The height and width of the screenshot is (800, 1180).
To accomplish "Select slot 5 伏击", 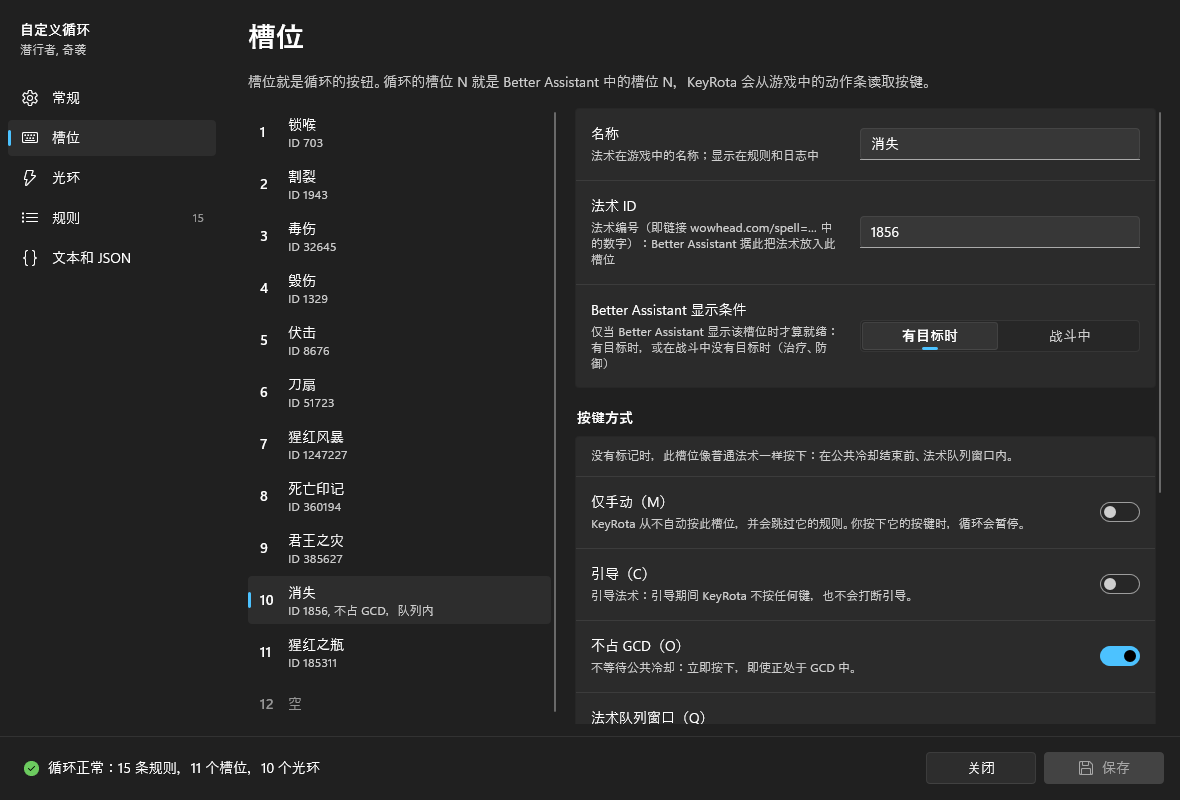I will pyautogui.click(x=400, y=341).
